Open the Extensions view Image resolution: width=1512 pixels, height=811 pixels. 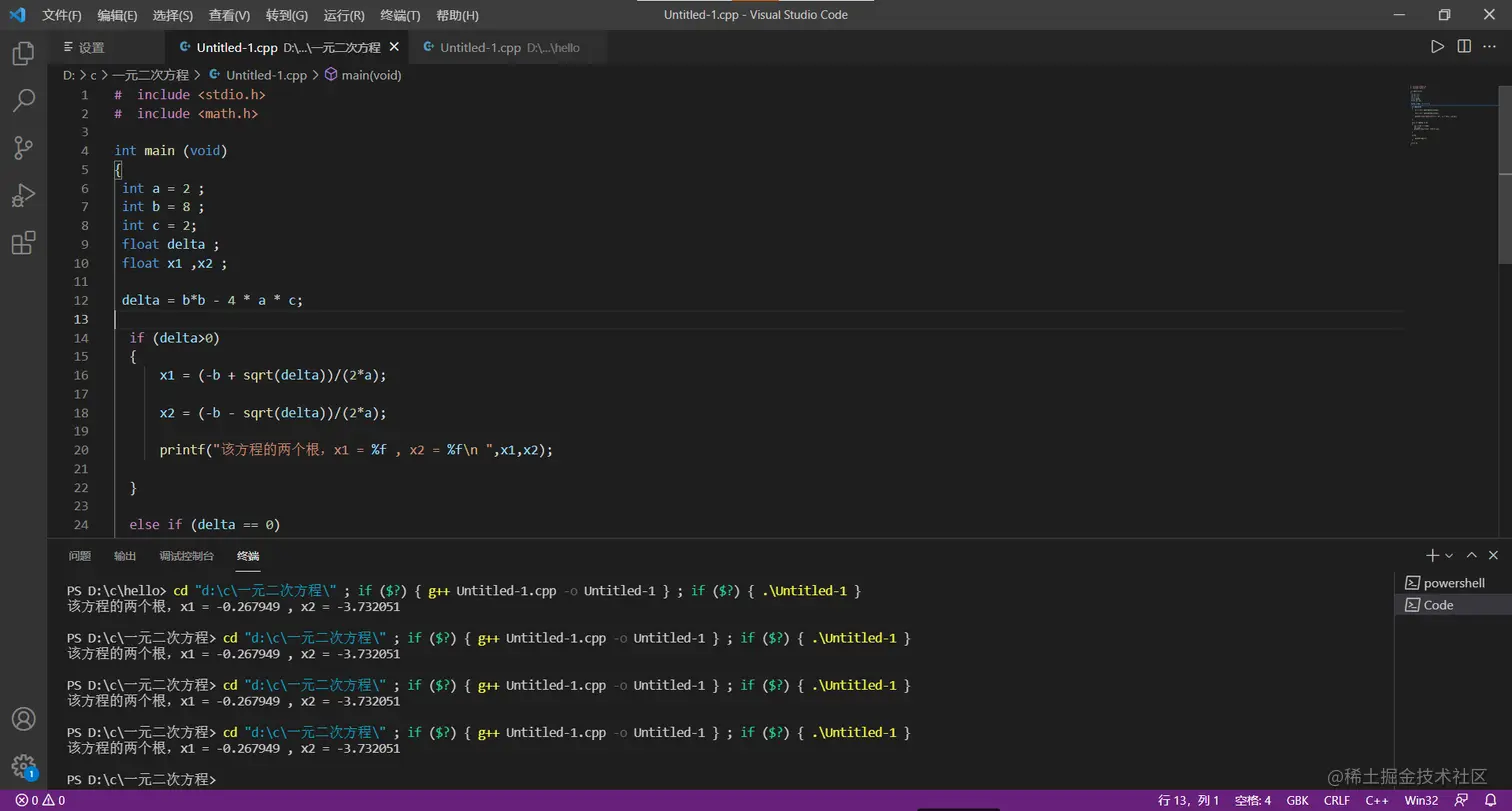click(23, 243)
